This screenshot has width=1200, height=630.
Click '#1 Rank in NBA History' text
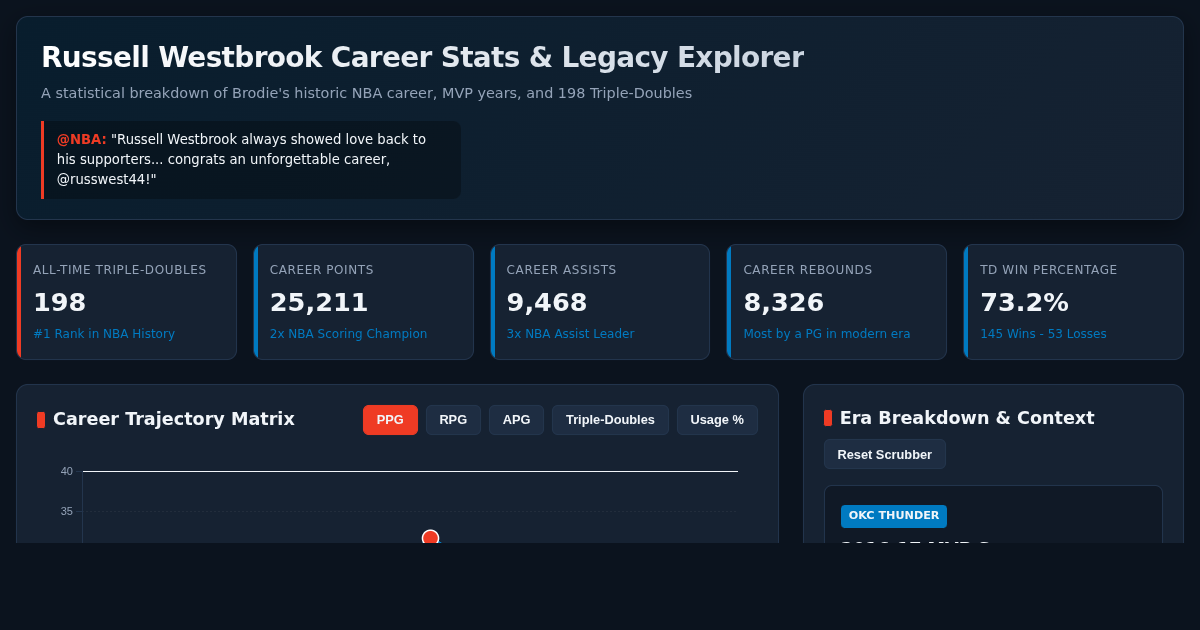click(x=104, y=334)
